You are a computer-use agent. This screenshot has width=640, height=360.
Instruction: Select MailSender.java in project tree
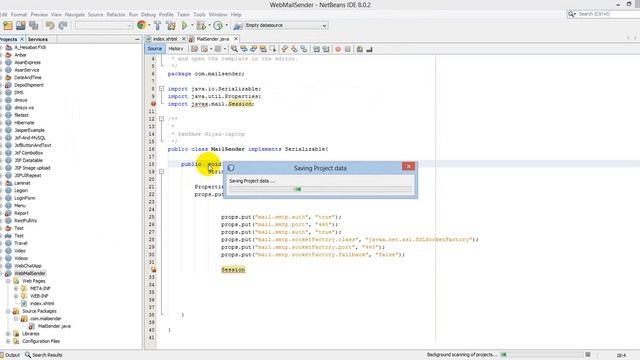click(54, 326)
